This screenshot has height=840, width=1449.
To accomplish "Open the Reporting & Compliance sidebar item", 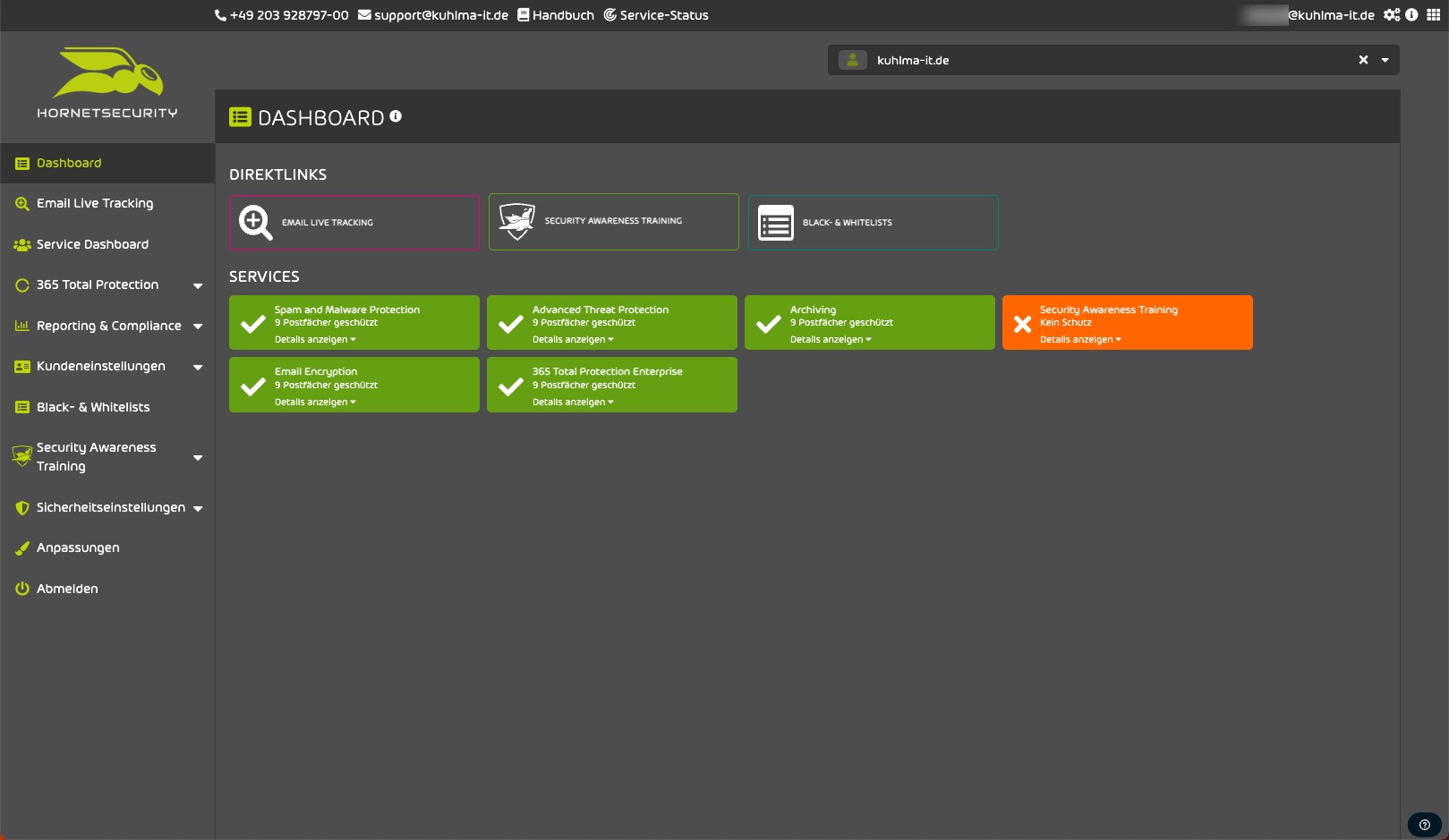I will [x=107, y=327].
